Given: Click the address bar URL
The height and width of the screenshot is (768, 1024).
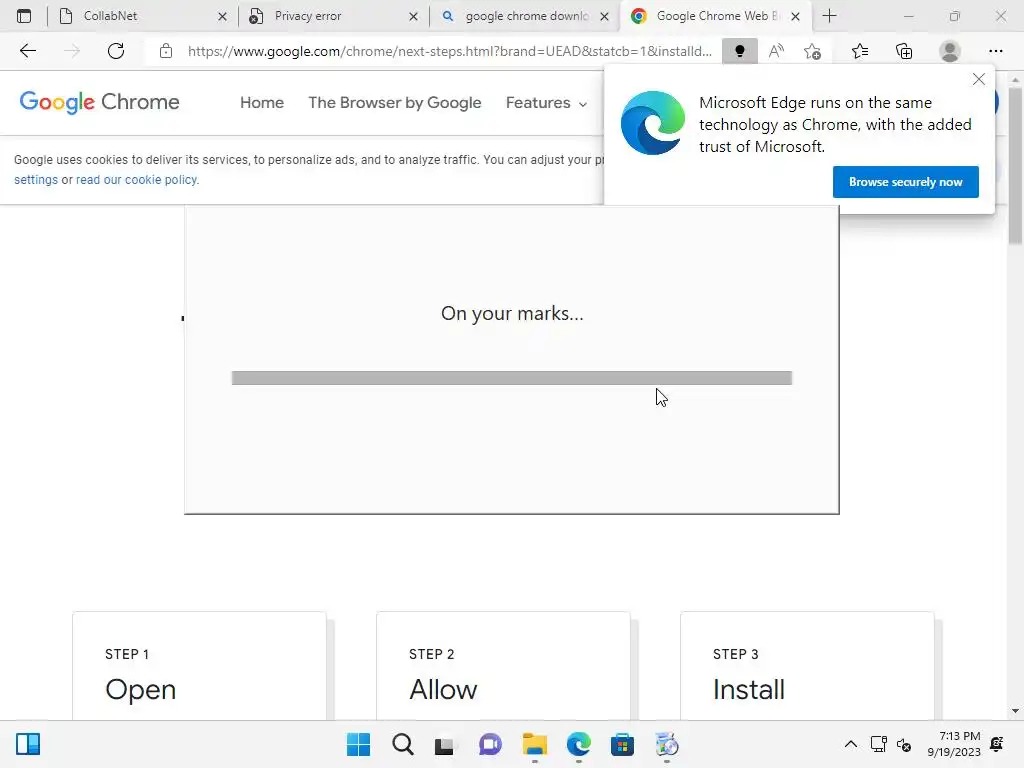Looking at the screenshot, I should point(450,51).
